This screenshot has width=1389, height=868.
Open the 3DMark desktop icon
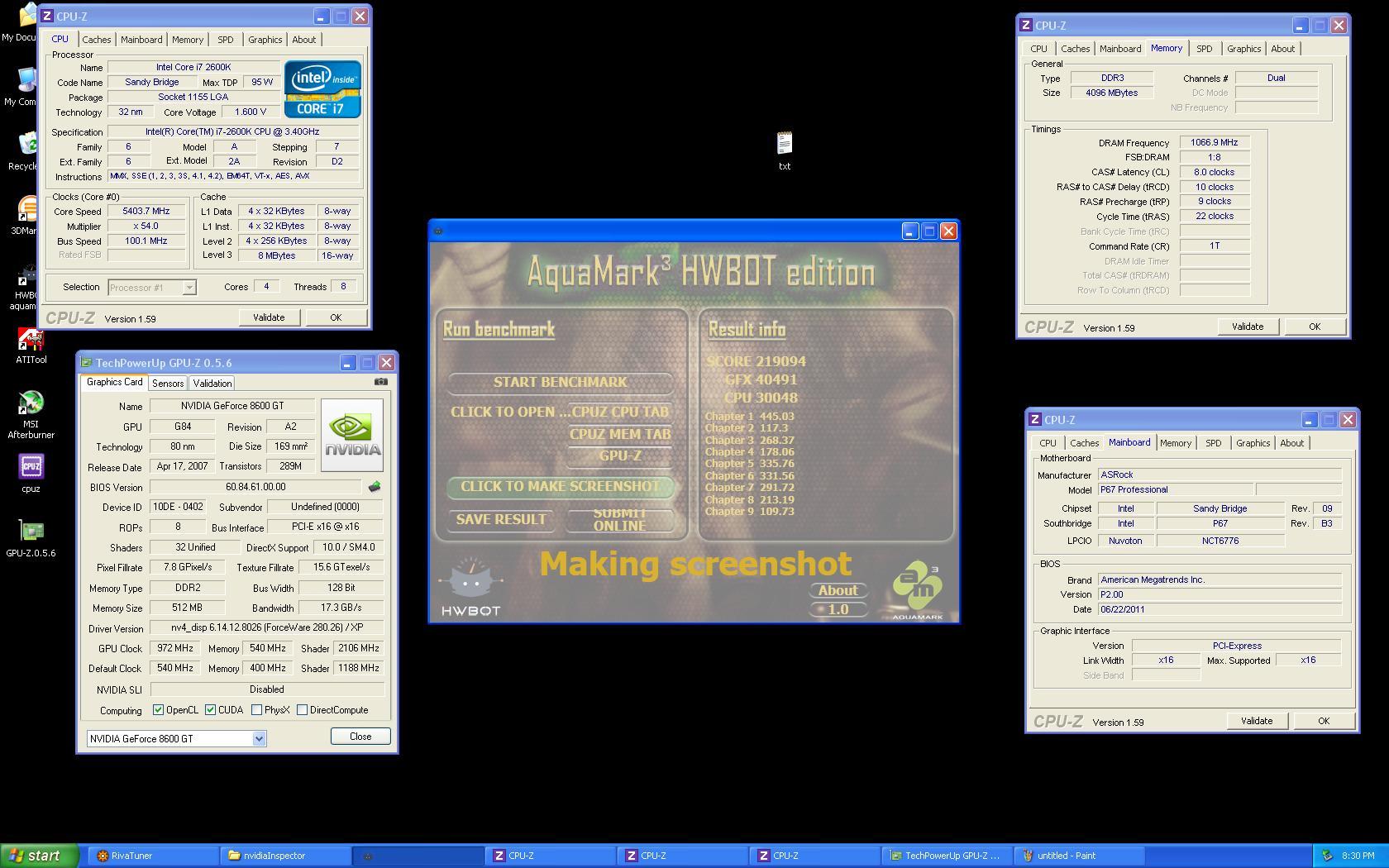point(25,215)
